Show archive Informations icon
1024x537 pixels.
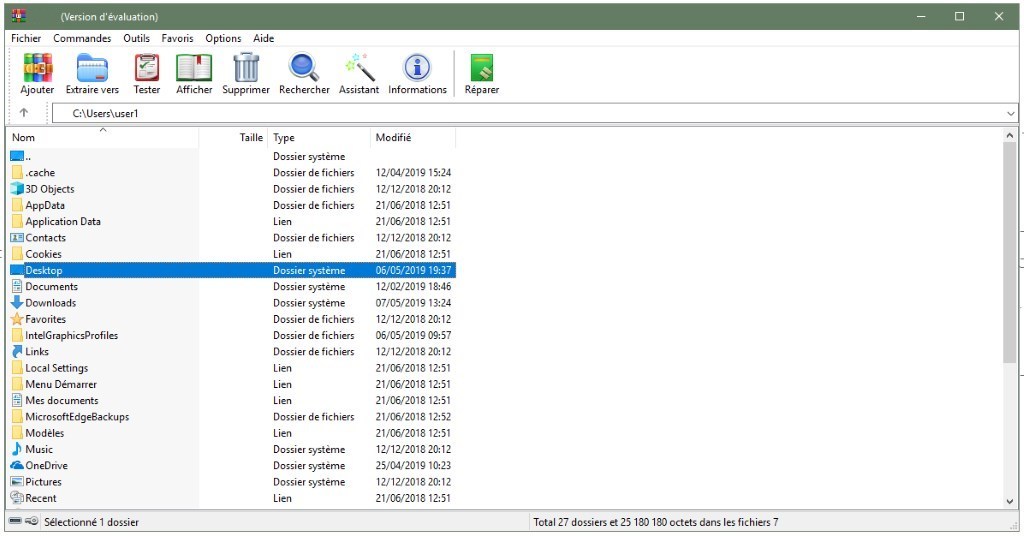coord(417,68)
